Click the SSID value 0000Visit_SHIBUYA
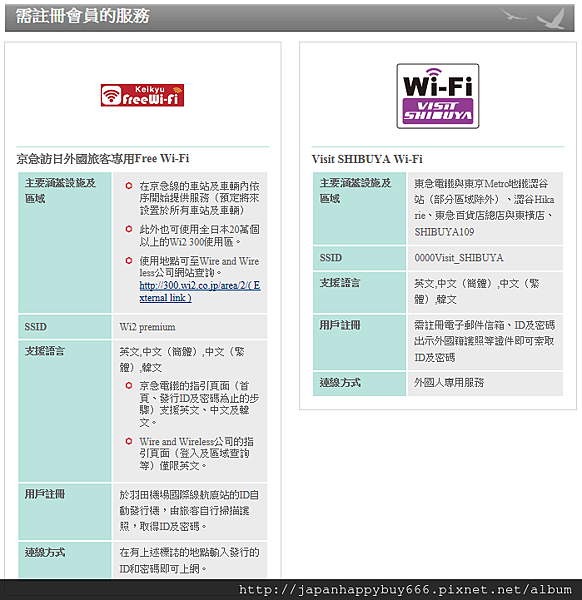 [x=459, y=258]
